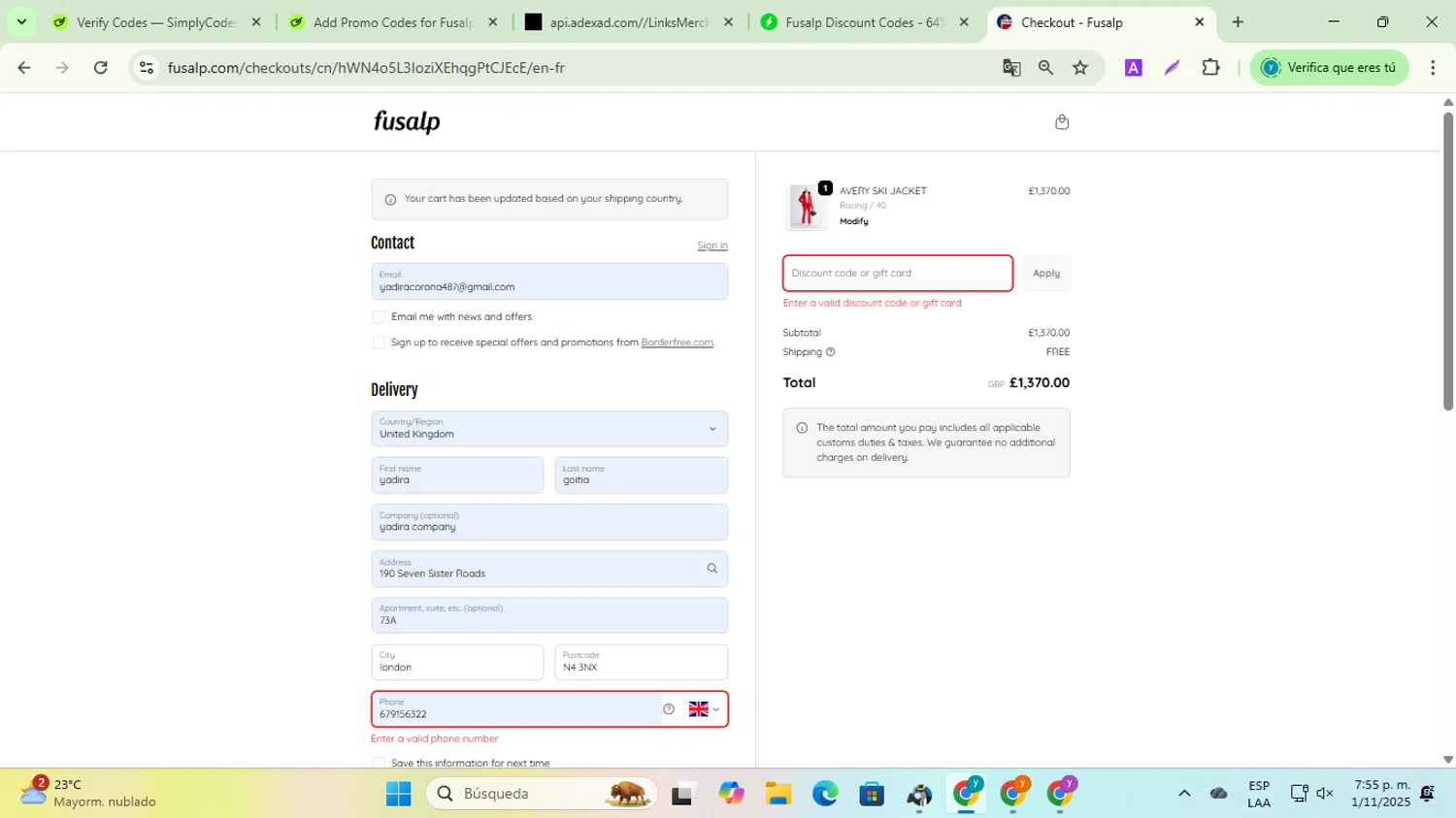The image size is (1456, 818).
Task: Click the volume muted tray icon
Action: coord(1325,794)
